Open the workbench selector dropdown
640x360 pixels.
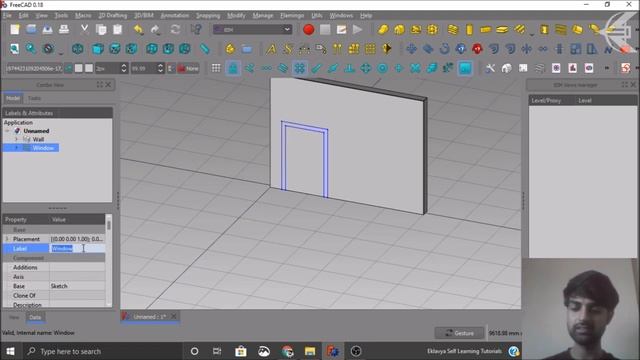click(252, 29)
